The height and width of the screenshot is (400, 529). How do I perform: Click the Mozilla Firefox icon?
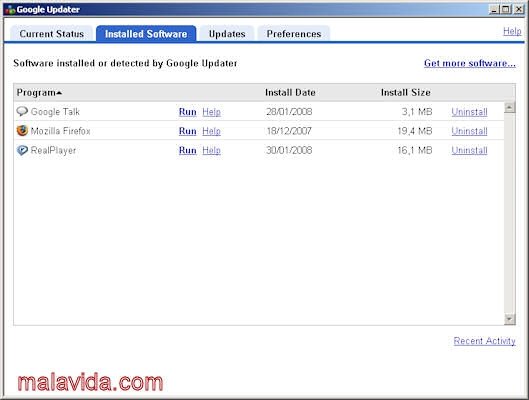point(22,131)
